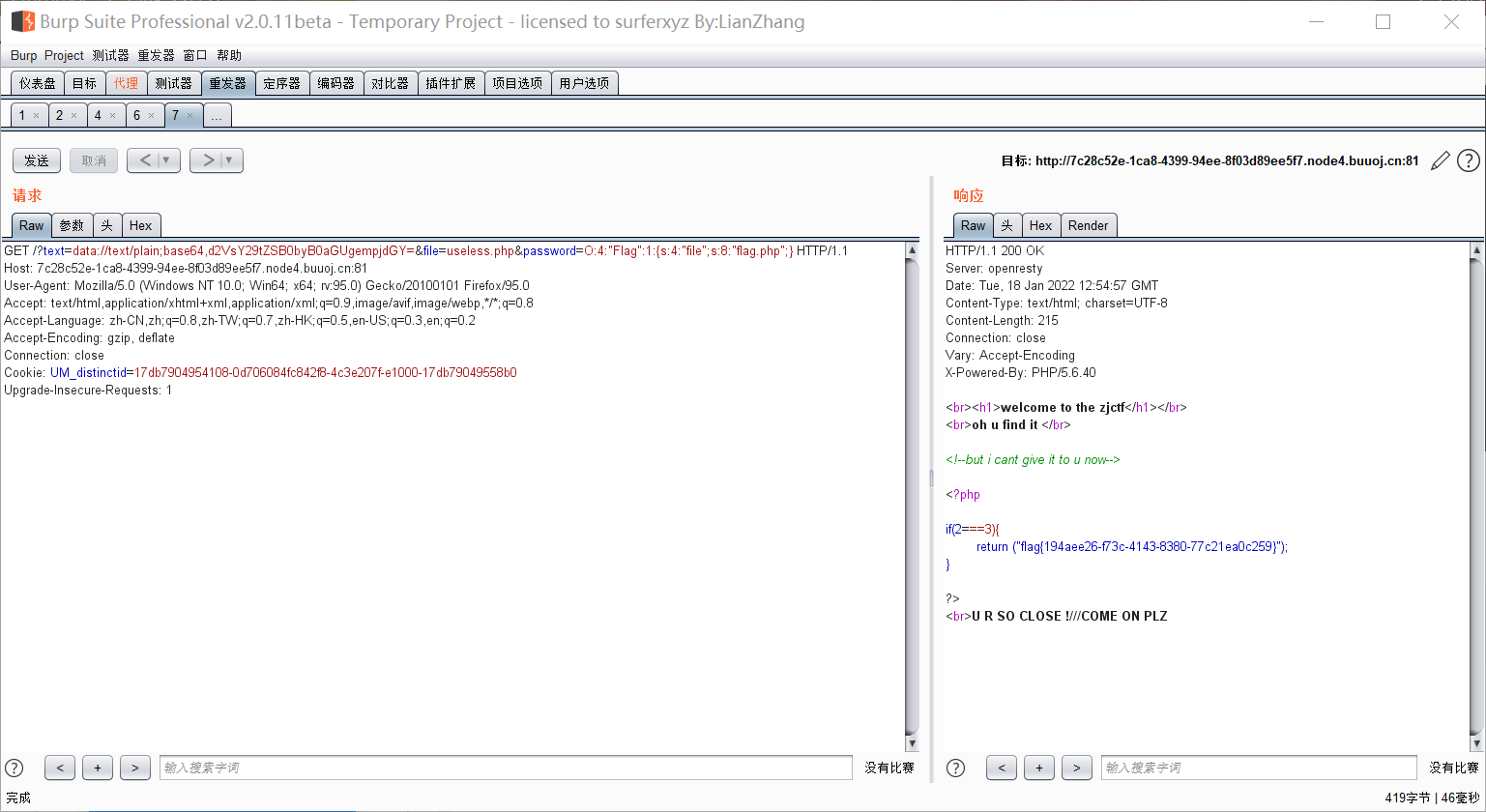Switch to the 对比器 comparer tab
1486x812 pixels.
pos(391,83)
